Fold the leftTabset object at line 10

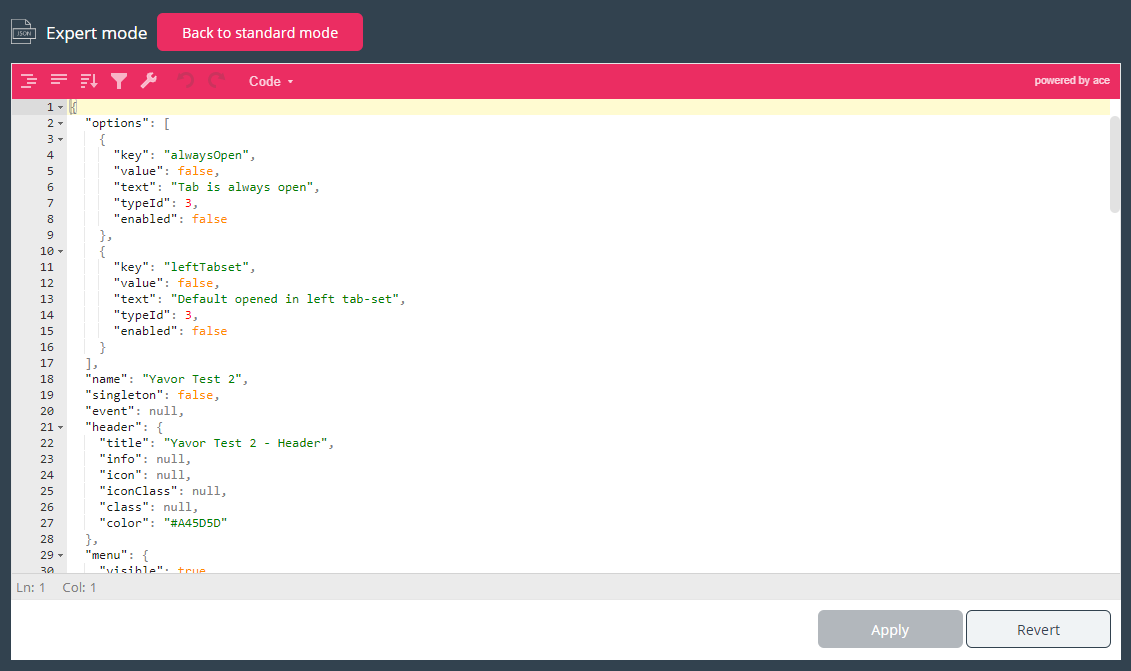[x=60, y=251]
